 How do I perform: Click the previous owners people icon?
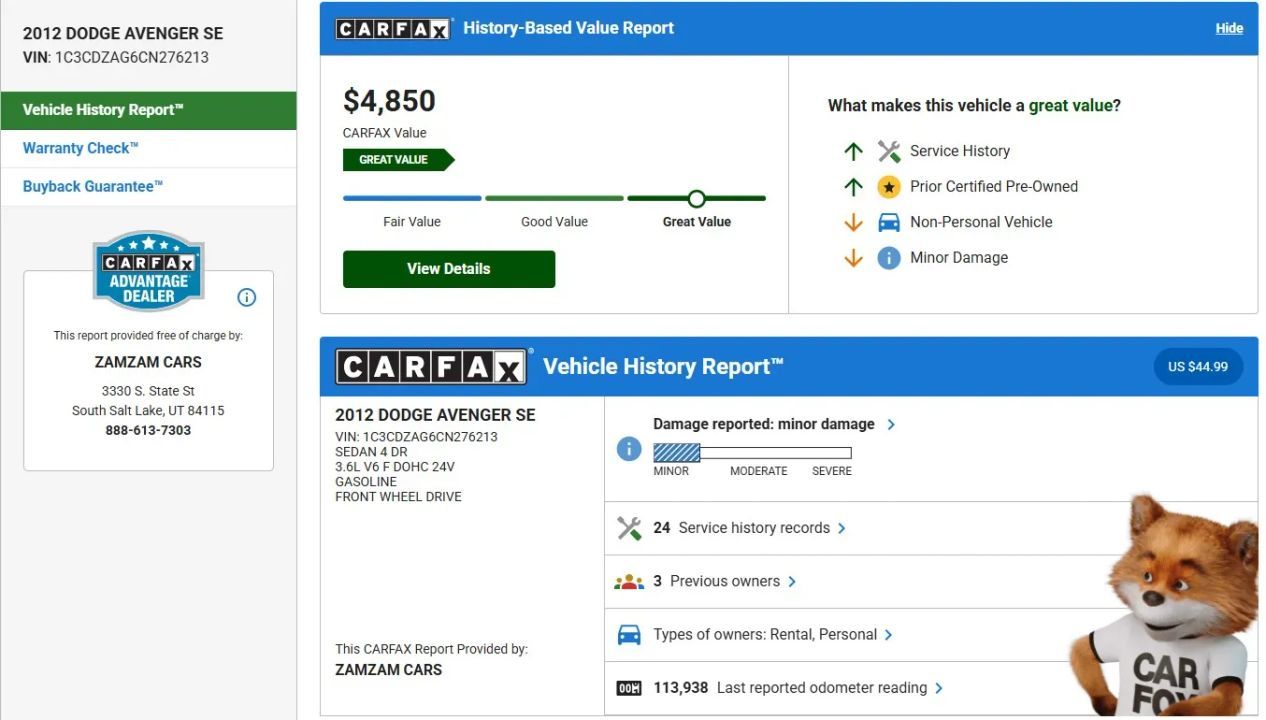pos(628,581)
